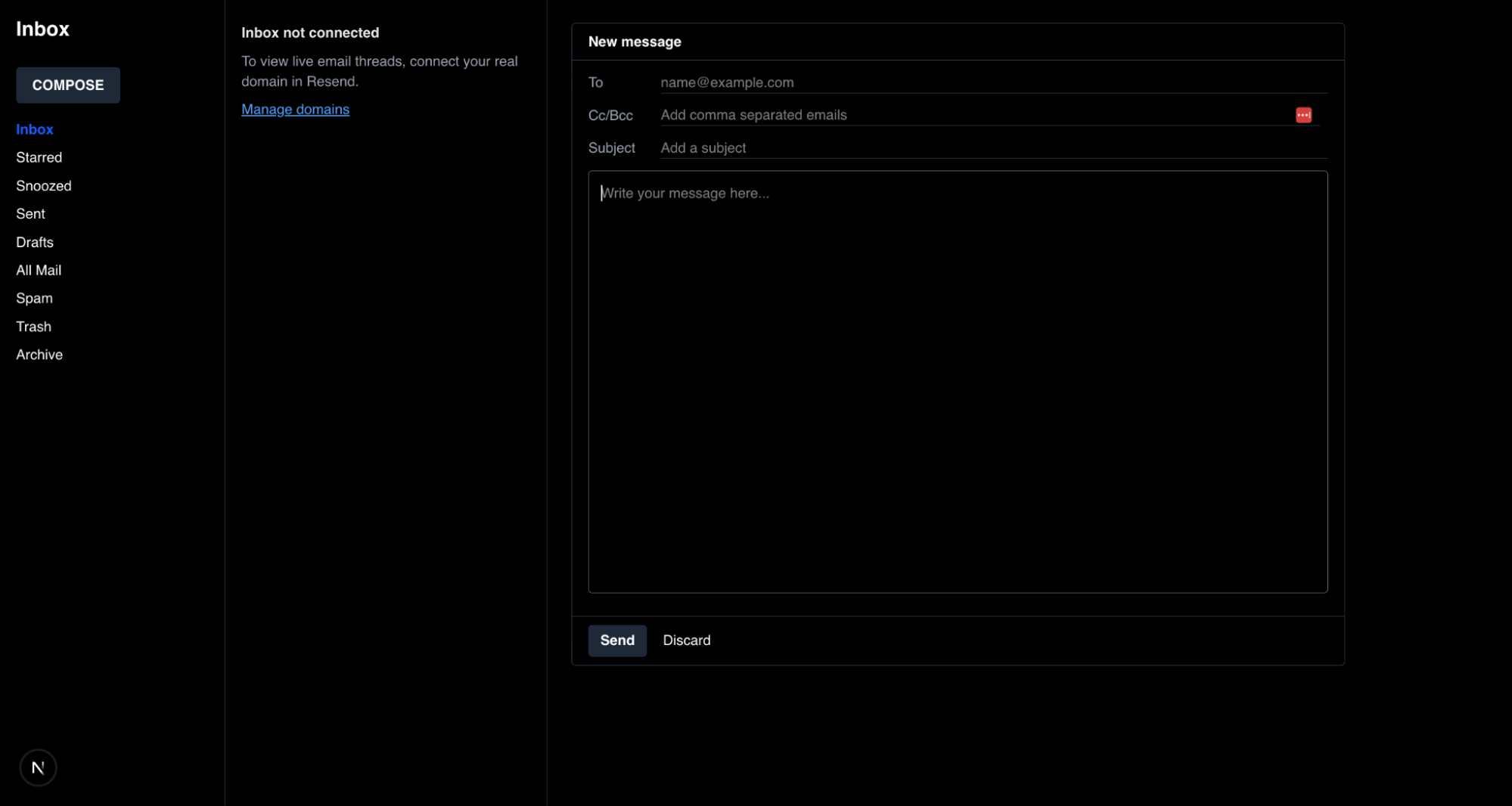This screenshot has width=1512, height=806.
Task: Discard the current draft
Action: (x=686, y=640)
